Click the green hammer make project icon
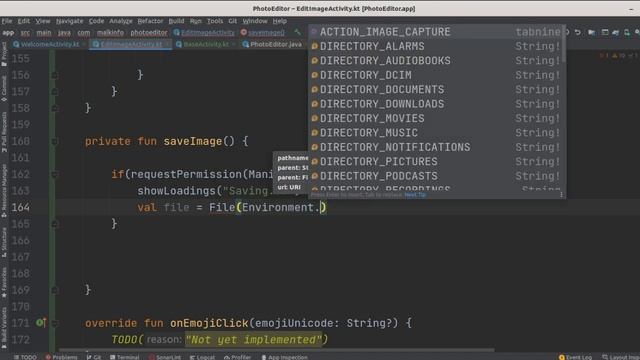 tap(298, 32)
